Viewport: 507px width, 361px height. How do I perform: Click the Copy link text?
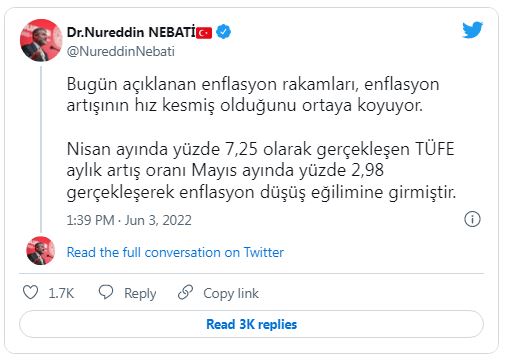pos(231,293)
